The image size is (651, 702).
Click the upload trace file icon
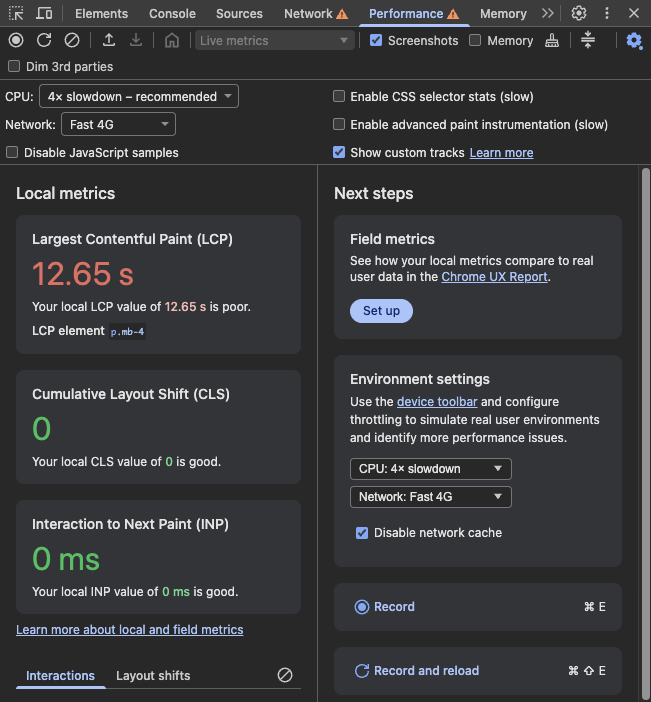(x=108, y=40)
